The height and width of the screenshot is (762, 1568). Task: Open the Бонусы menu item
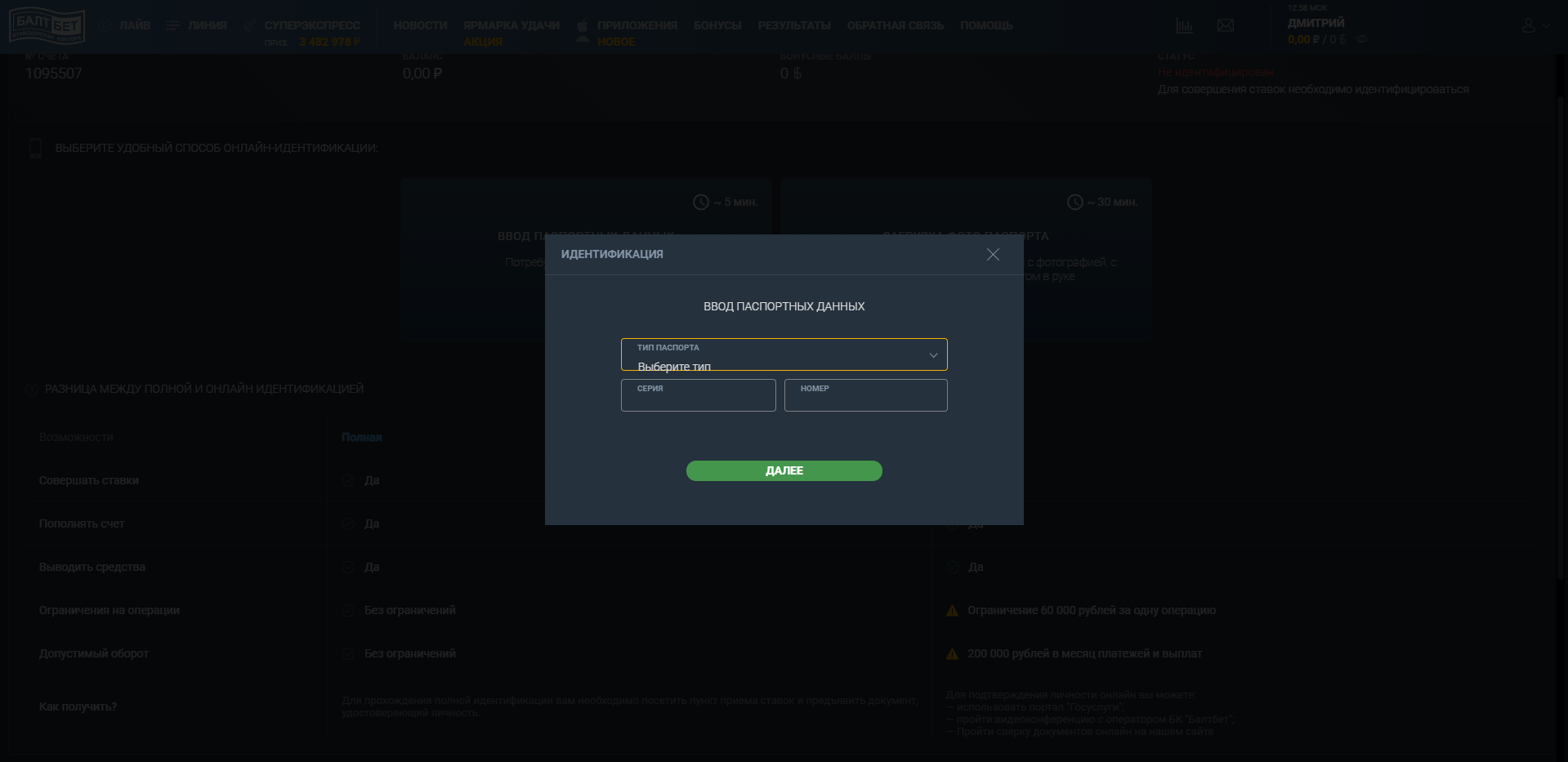click(x=717, y=25)
